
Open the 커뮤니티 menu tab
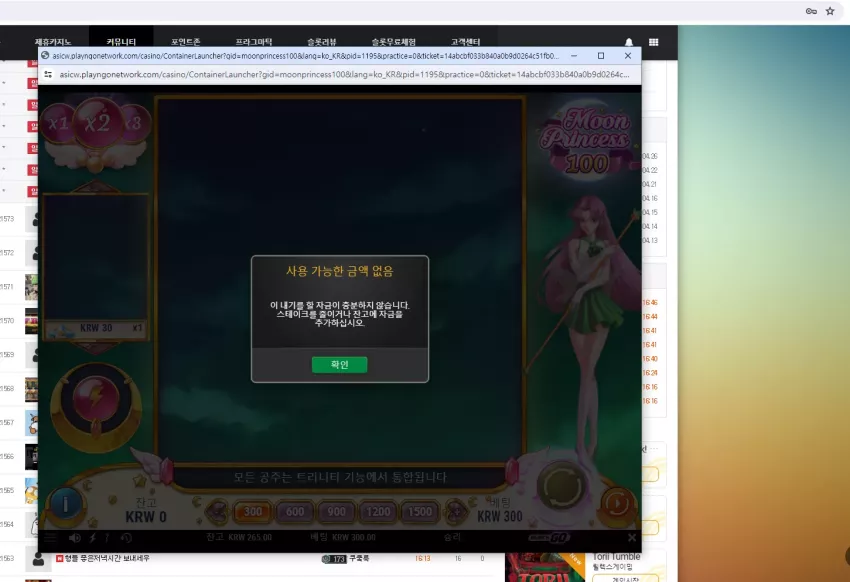[121, 42]
